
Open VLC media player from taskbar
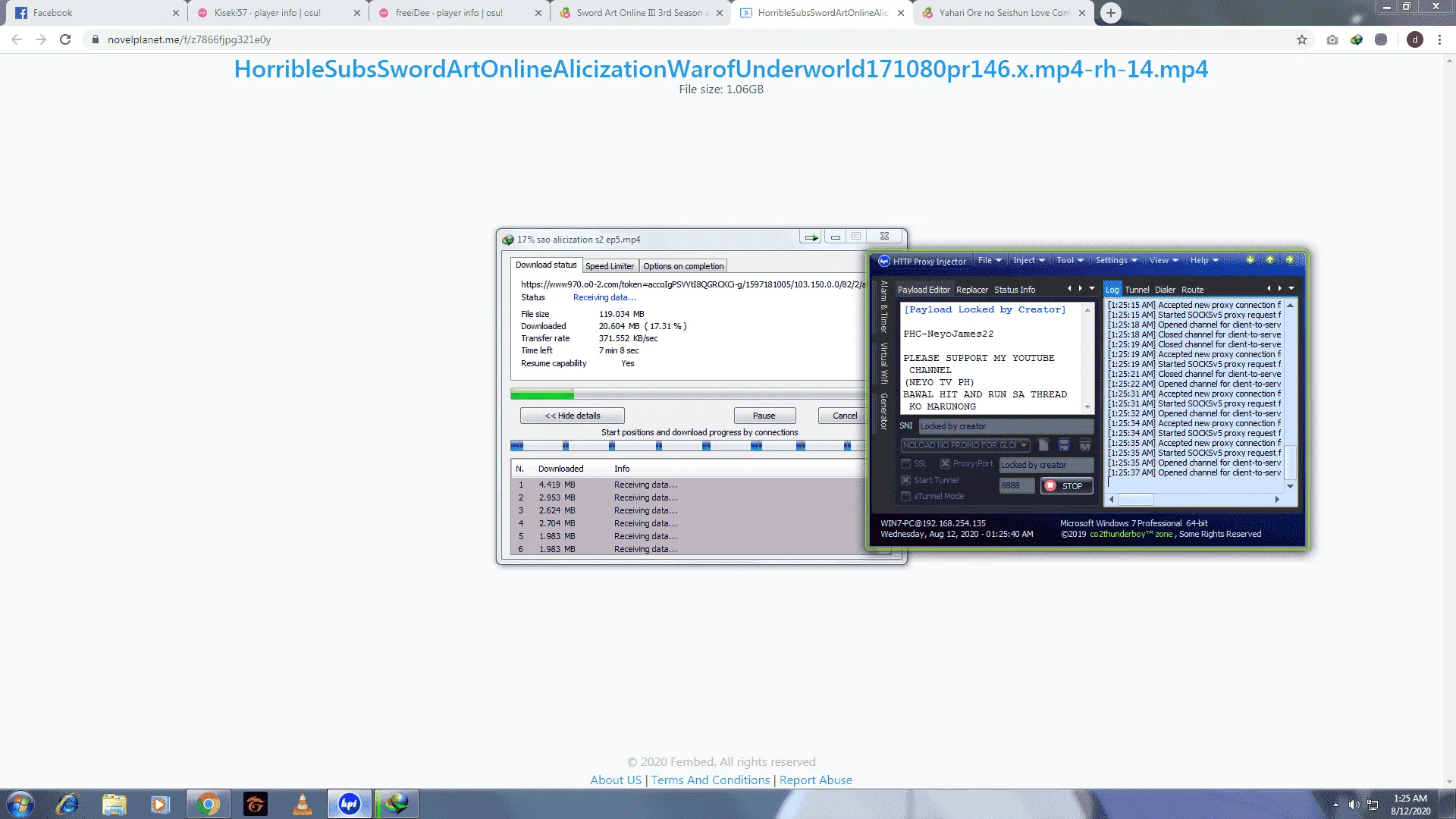pyautogui.click(x=303, y=804)
